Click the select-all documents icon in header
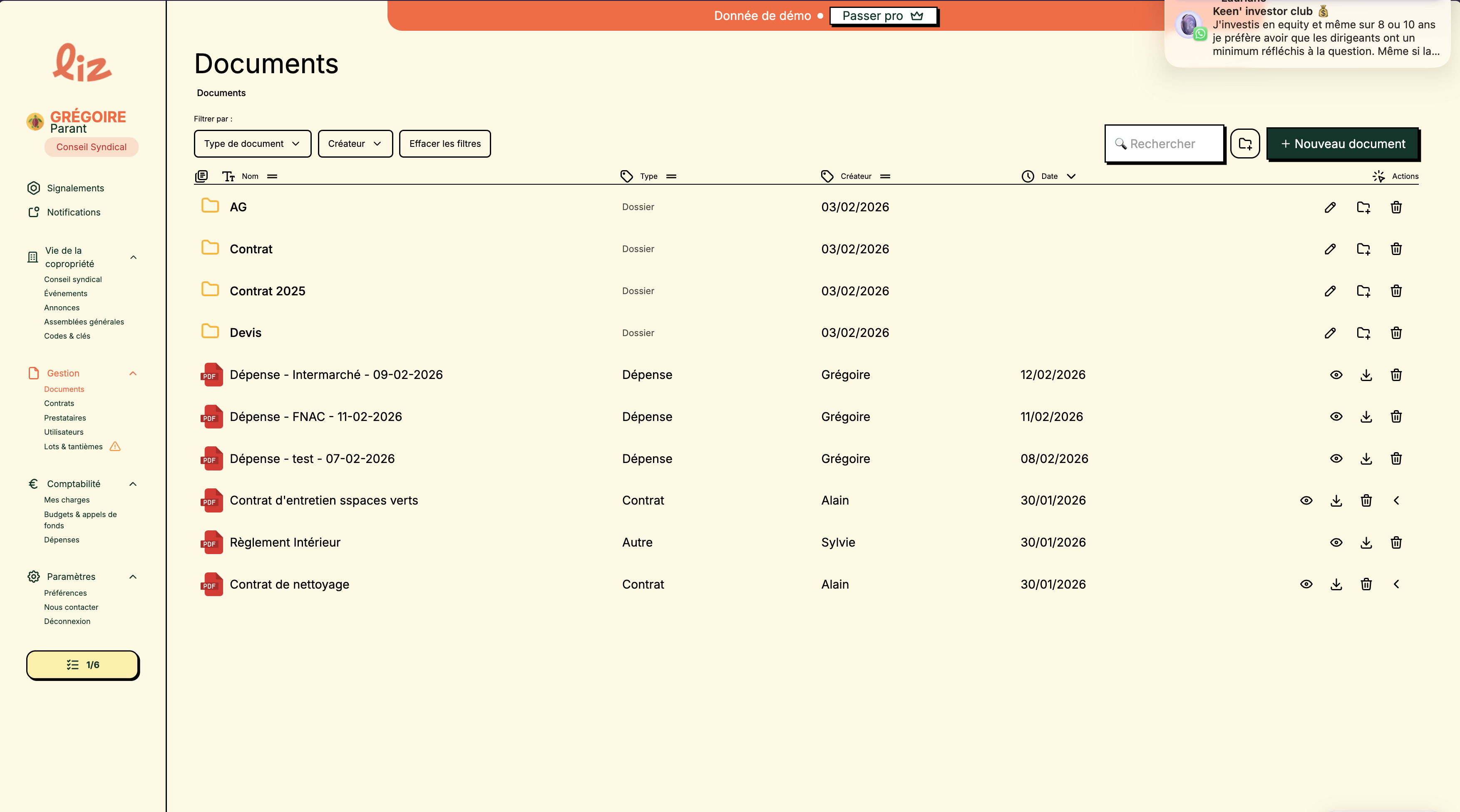 [201, 176]
